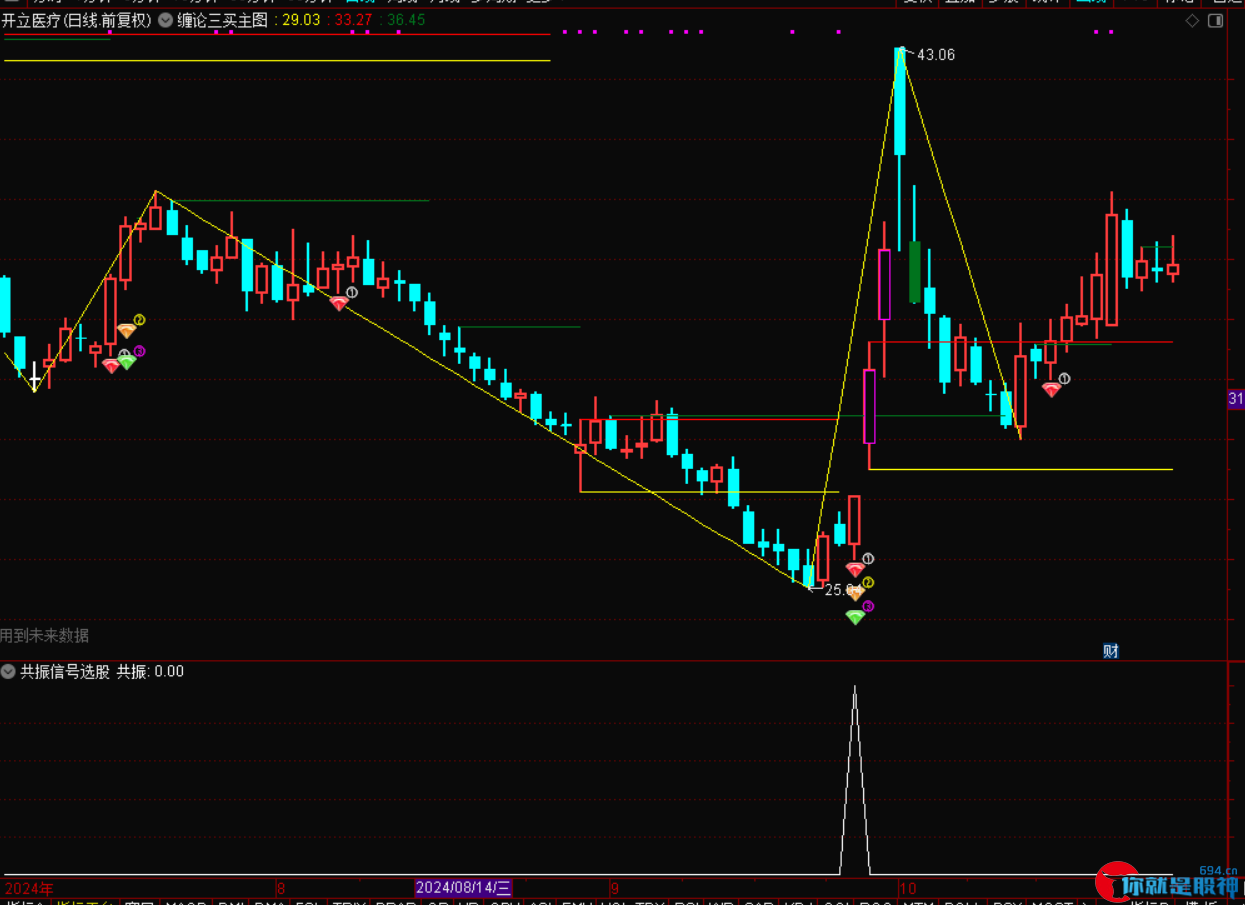Click the 开立医疗(日线.前复权) chart title
This screenshot has height=905, width=1245.
77,20
